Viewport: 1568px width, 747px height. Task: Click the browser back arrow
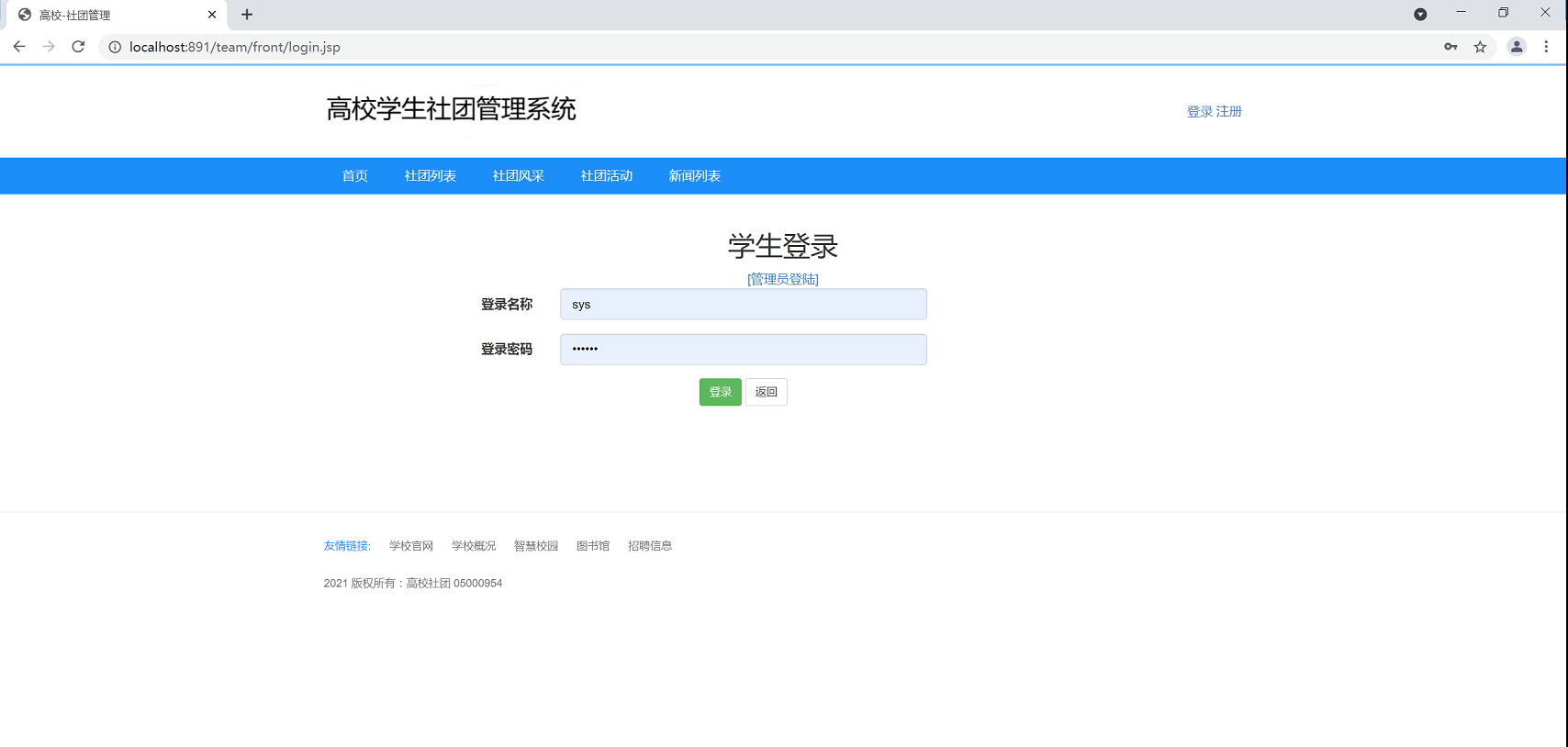click(19, 47)
